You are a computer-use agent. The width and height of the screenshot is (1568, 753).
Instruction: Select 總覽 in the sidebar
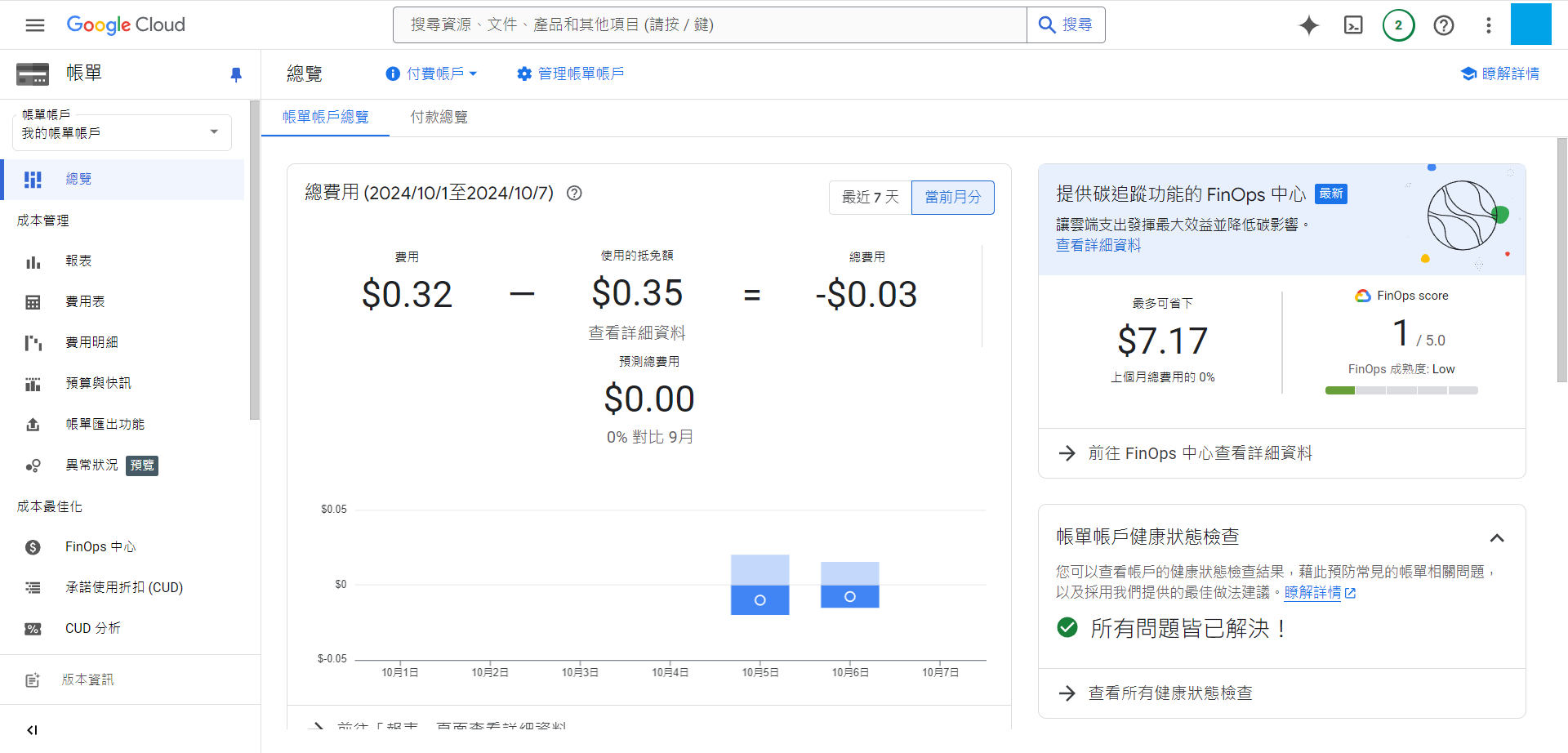[122, 180]
